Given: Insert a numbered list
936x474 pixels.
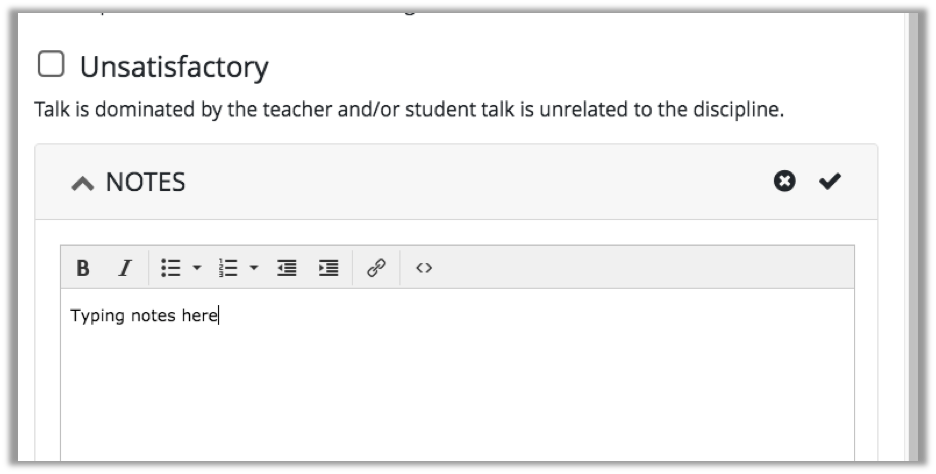Looking at the screenshot, I should coord(228,268).
